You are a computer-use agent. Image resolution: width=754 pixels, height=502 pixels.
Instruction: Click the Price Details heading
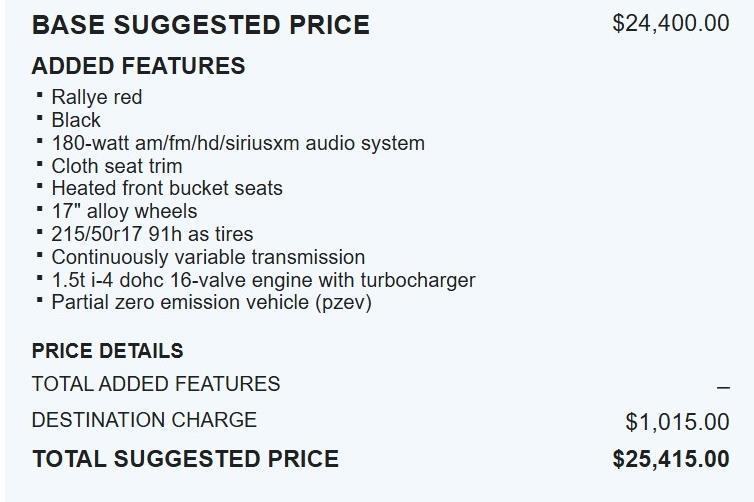tap(108, 351)
